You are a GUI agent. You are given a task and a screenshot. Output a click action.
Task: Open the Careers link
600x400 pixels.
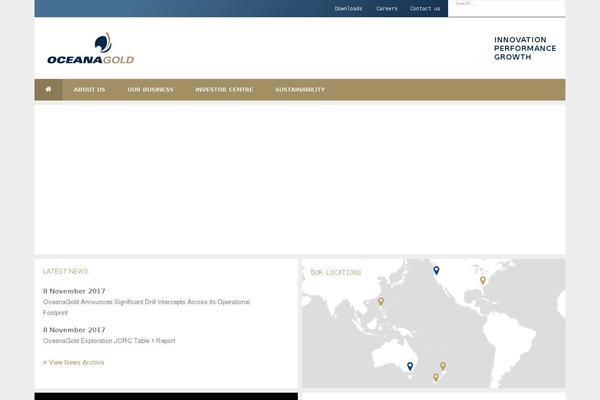click(x=386, y=8)
